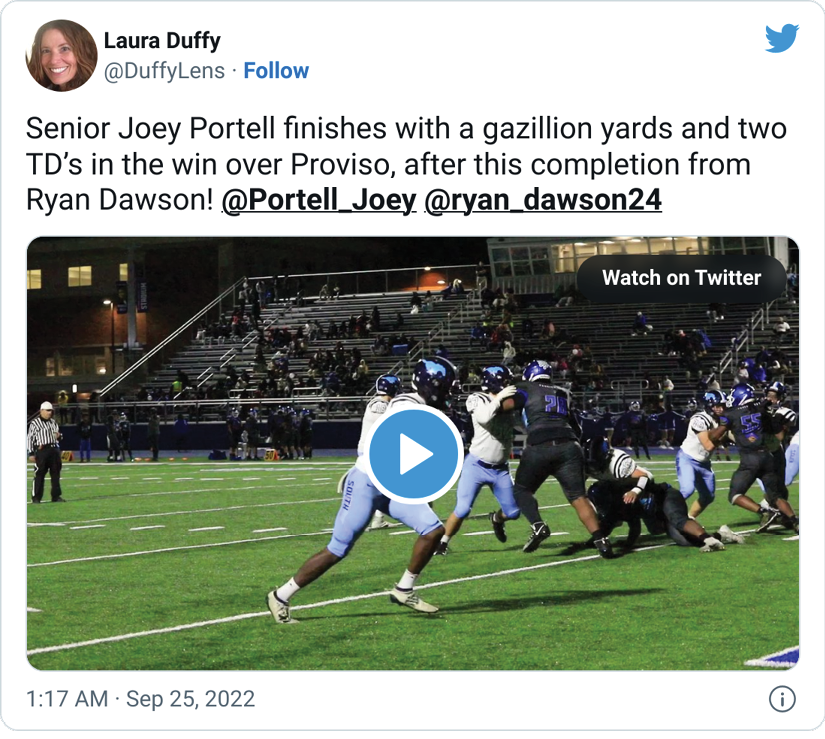Play the football video

coord(413,455)
